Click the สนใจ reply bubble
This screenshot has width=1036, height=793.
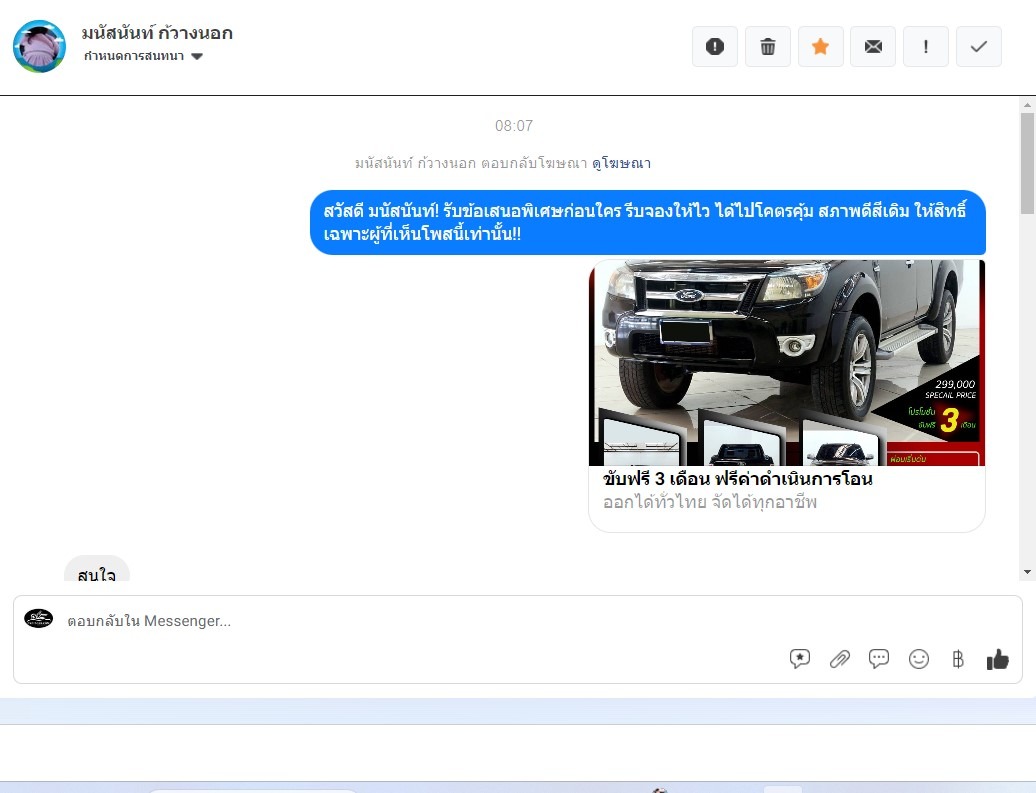[96, 569]
